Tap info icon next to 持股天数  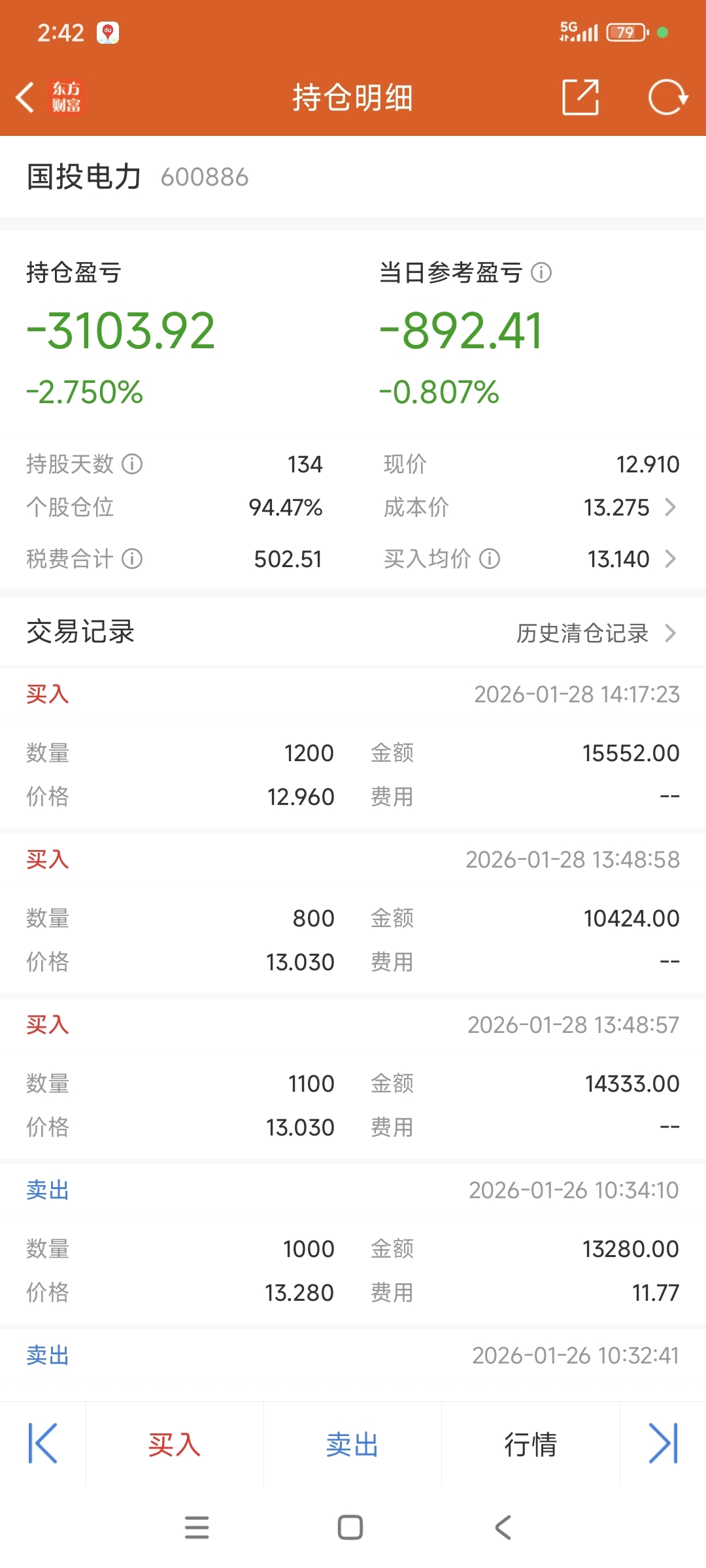click(132, 464)
